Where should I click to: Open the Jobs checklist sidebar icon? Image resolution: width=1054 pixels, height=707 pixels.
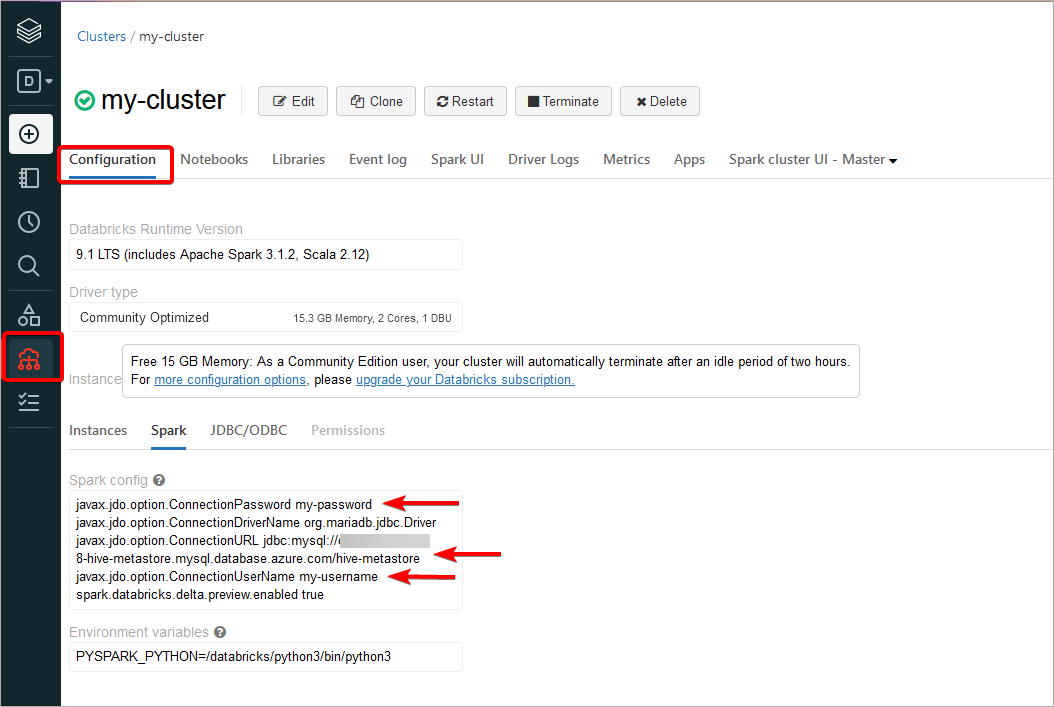point(30,401)
